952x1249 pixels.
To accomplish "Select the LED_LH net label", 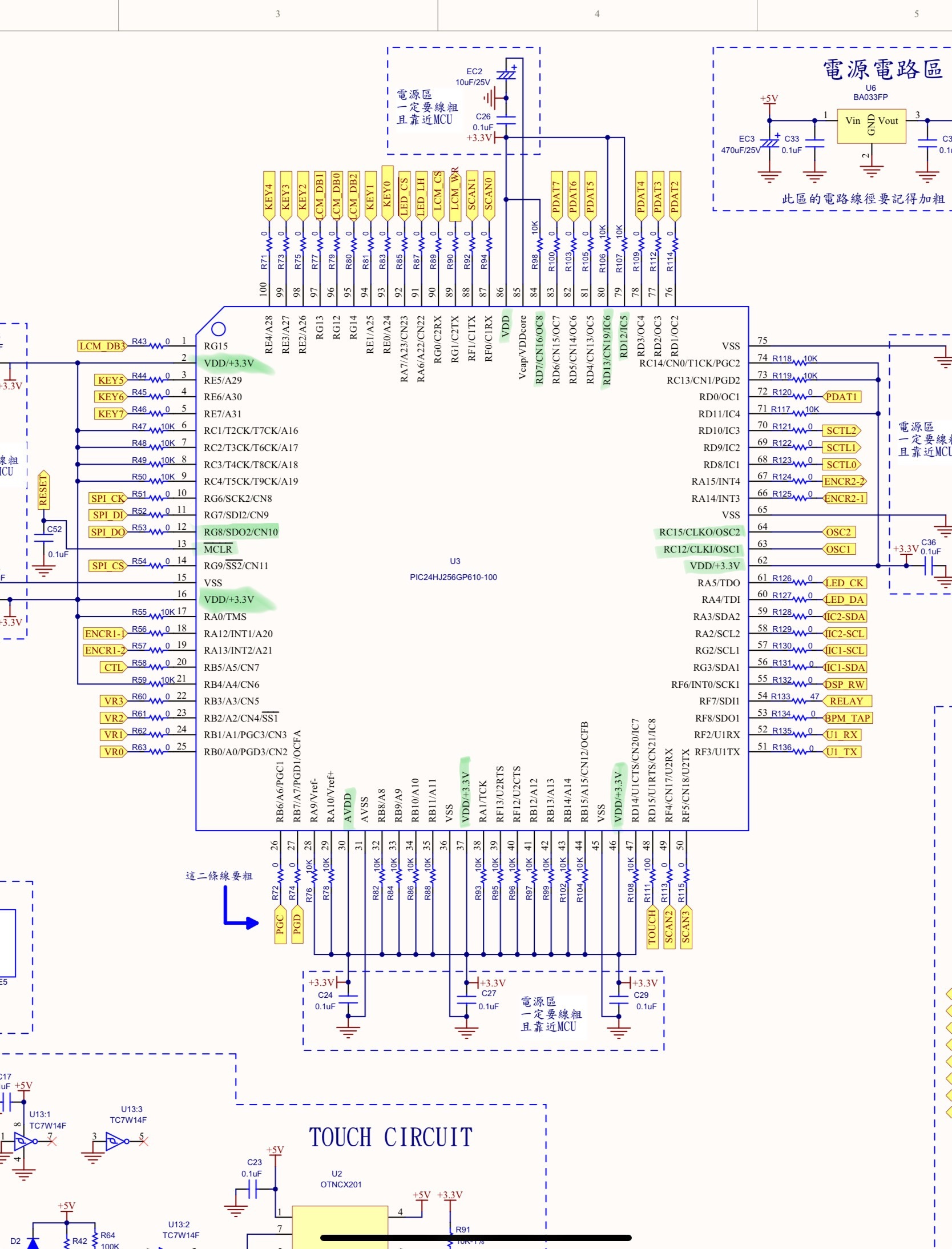I will (421, 196).
